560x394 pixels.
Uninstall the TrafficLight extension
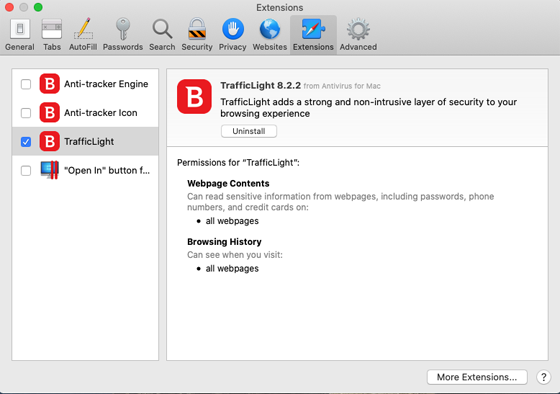click(x=249, y=131)
